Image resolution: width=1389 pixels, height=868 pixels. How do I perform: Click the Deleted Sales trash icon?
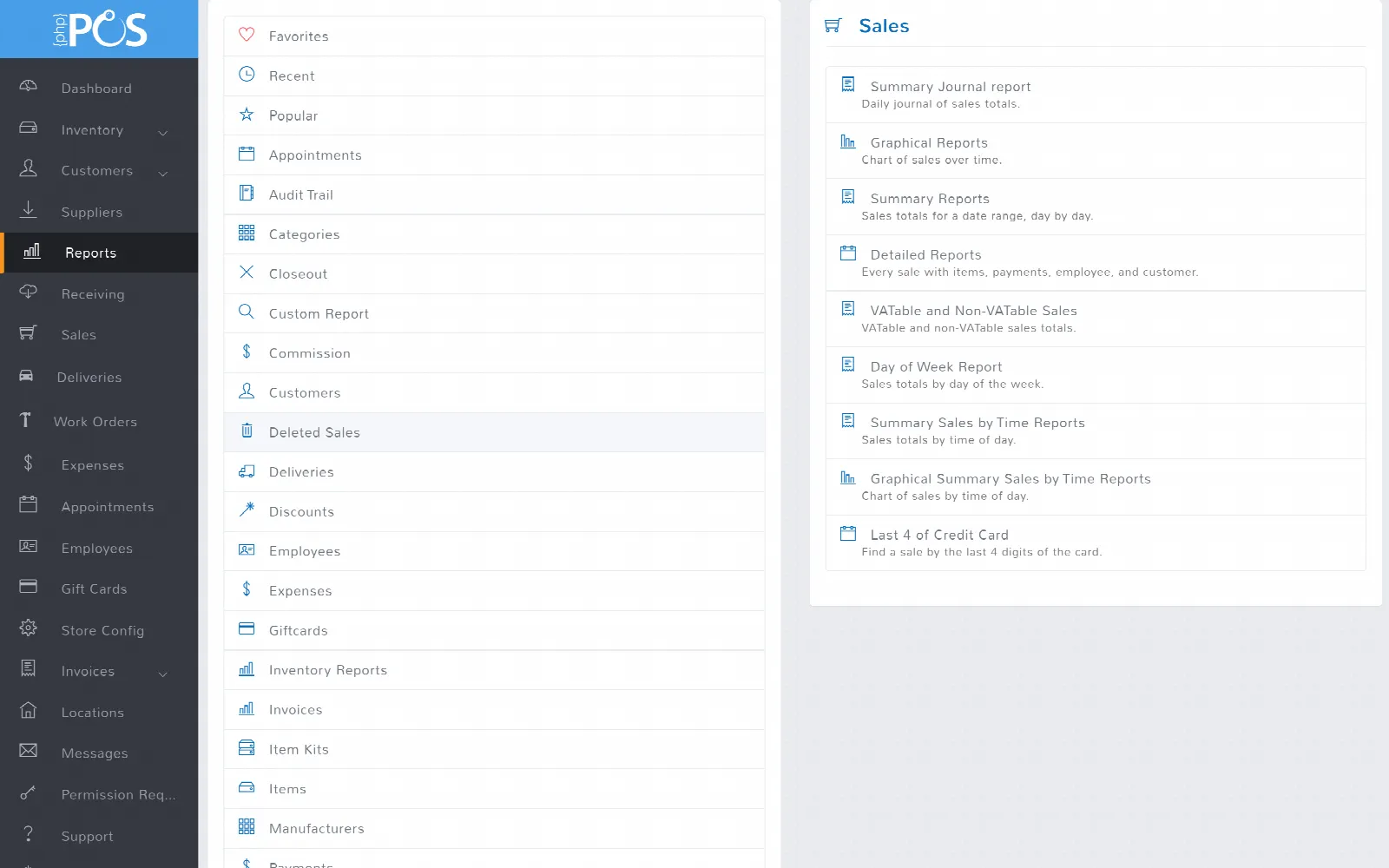[247, 431]
